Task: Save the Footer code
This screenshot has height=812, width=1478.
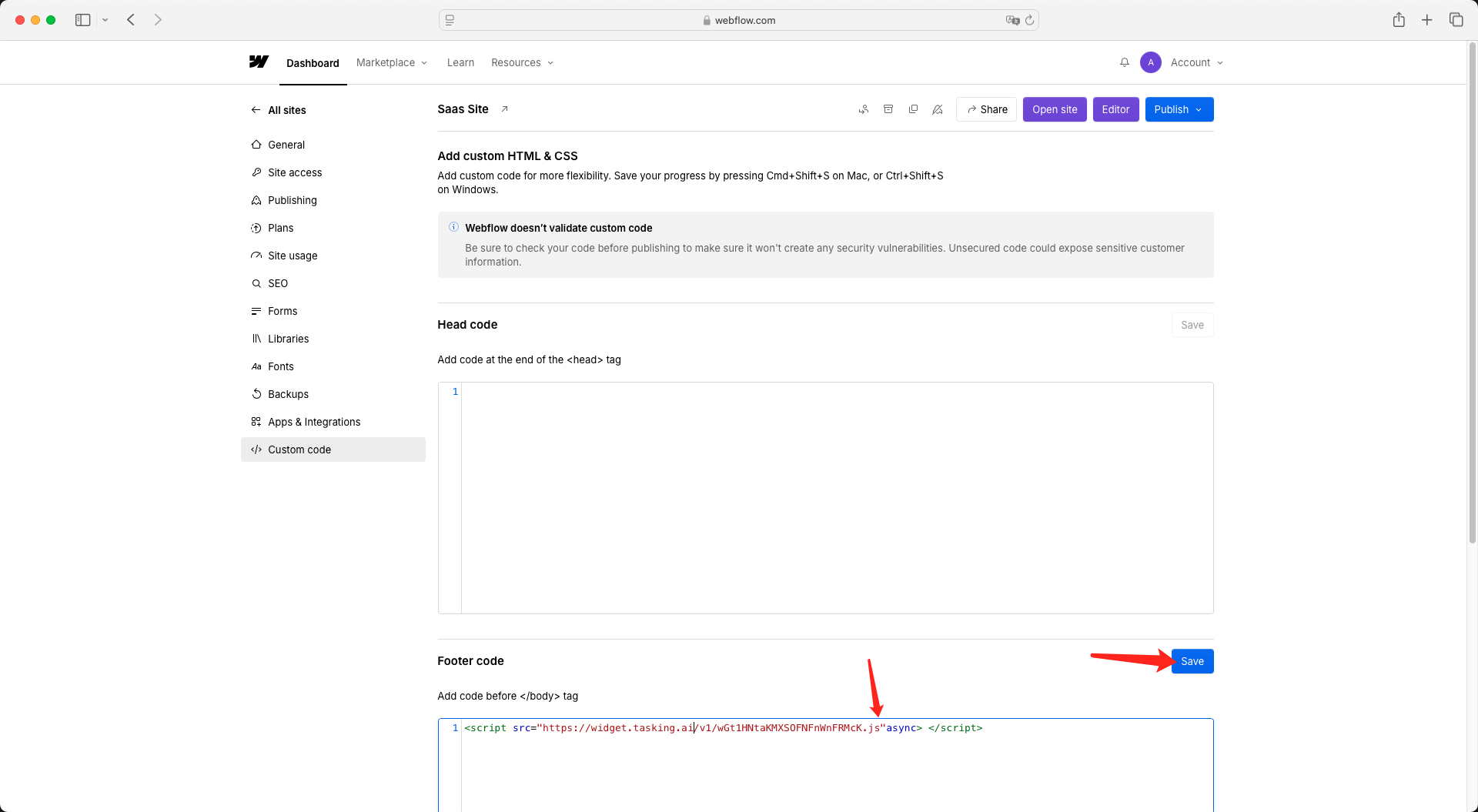Action: point(1192,661)
